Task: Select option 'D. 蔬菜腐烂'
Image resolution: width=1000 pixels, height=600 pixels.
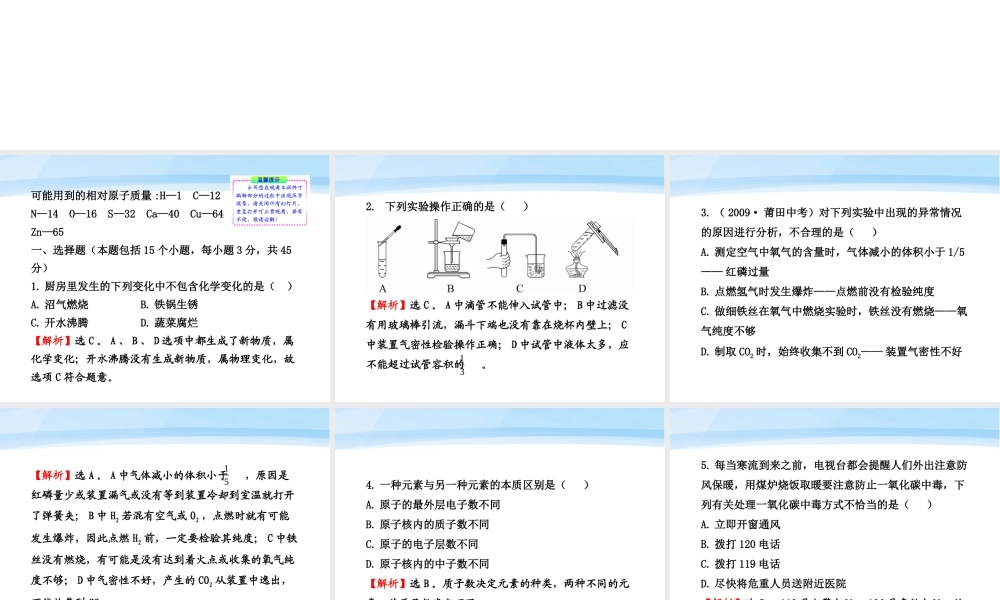Action: click(169, 323)
